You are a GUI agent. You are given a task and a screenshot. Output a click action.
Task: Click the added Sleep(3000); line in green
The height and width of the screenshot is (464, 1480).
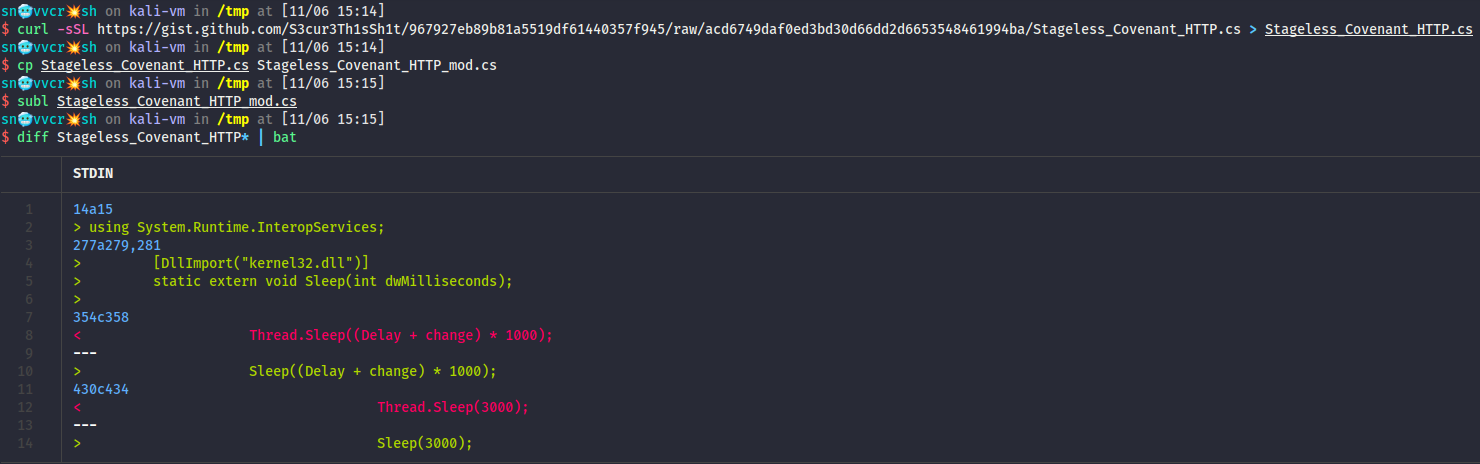(424, 443)
